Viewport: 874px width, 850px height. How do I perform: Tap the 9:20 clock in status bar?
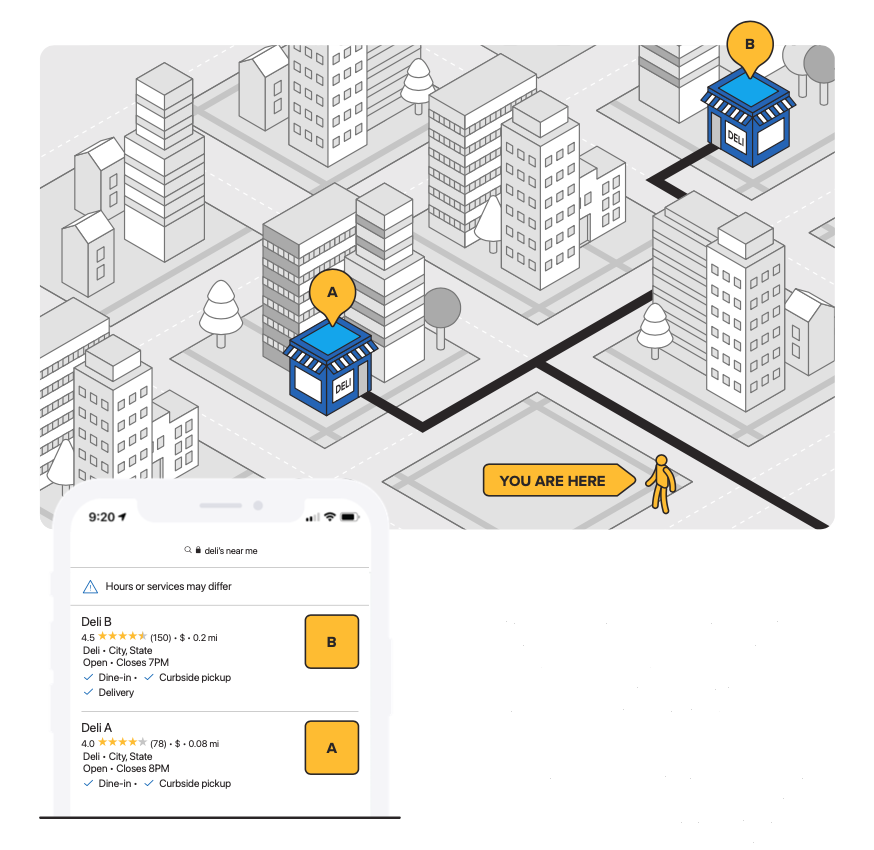pyautogui.click(x=101, y=517)
